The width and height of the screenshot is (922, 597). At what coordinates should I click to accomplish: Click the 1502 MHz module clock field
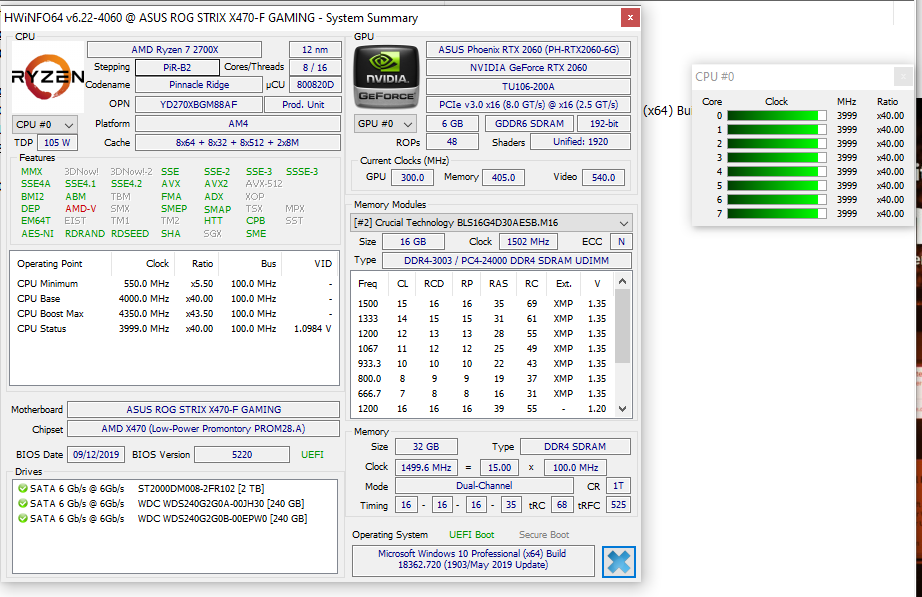[x=528, y=242]
